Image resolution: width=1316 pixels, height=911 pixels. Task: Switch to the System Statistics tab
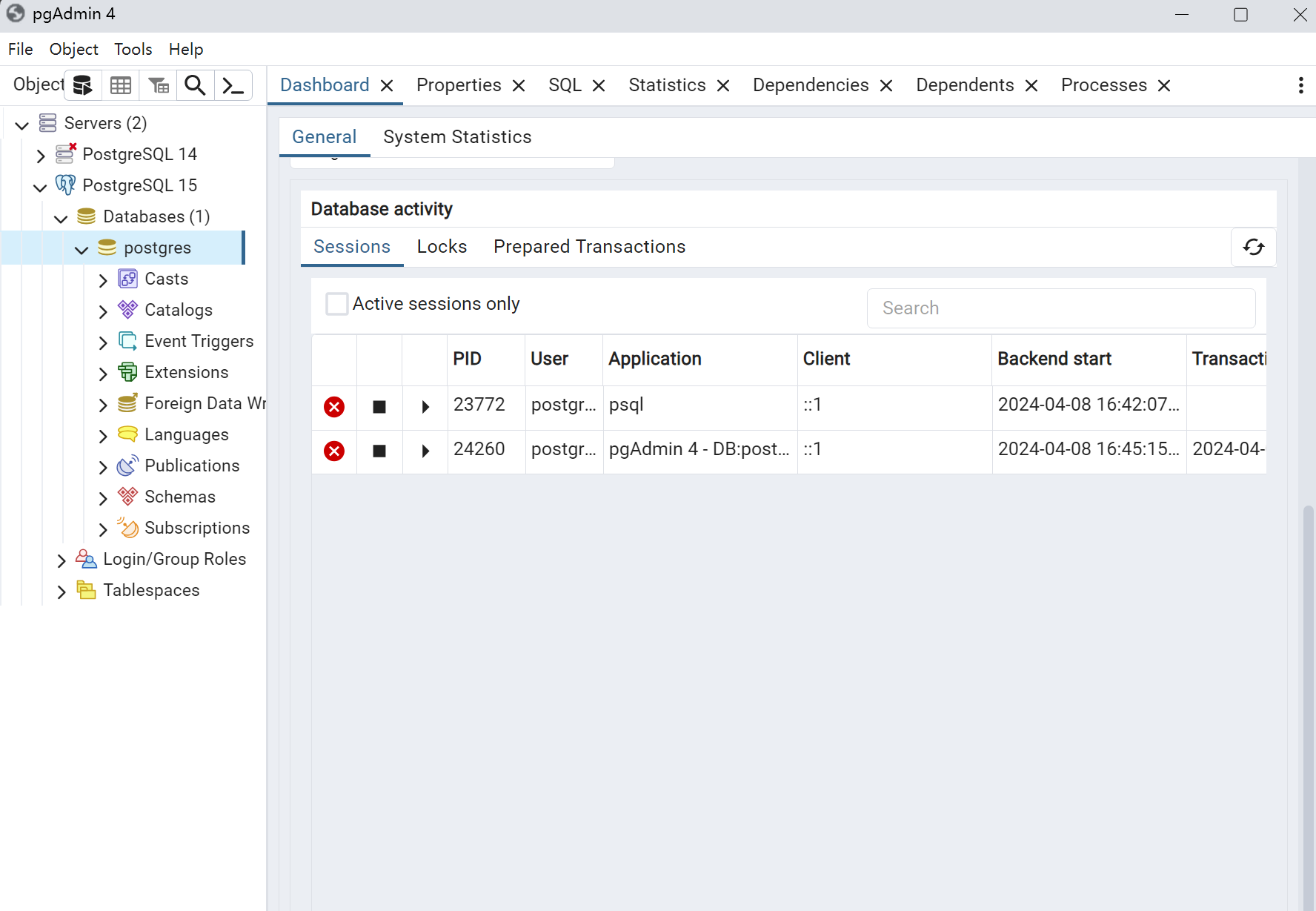(457, 137)
